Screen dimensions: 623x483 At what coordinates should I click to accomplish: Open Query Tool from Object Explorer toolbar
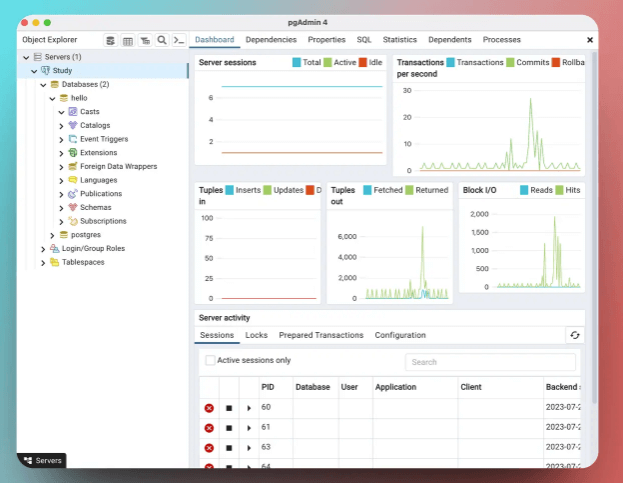pos(111,41)
